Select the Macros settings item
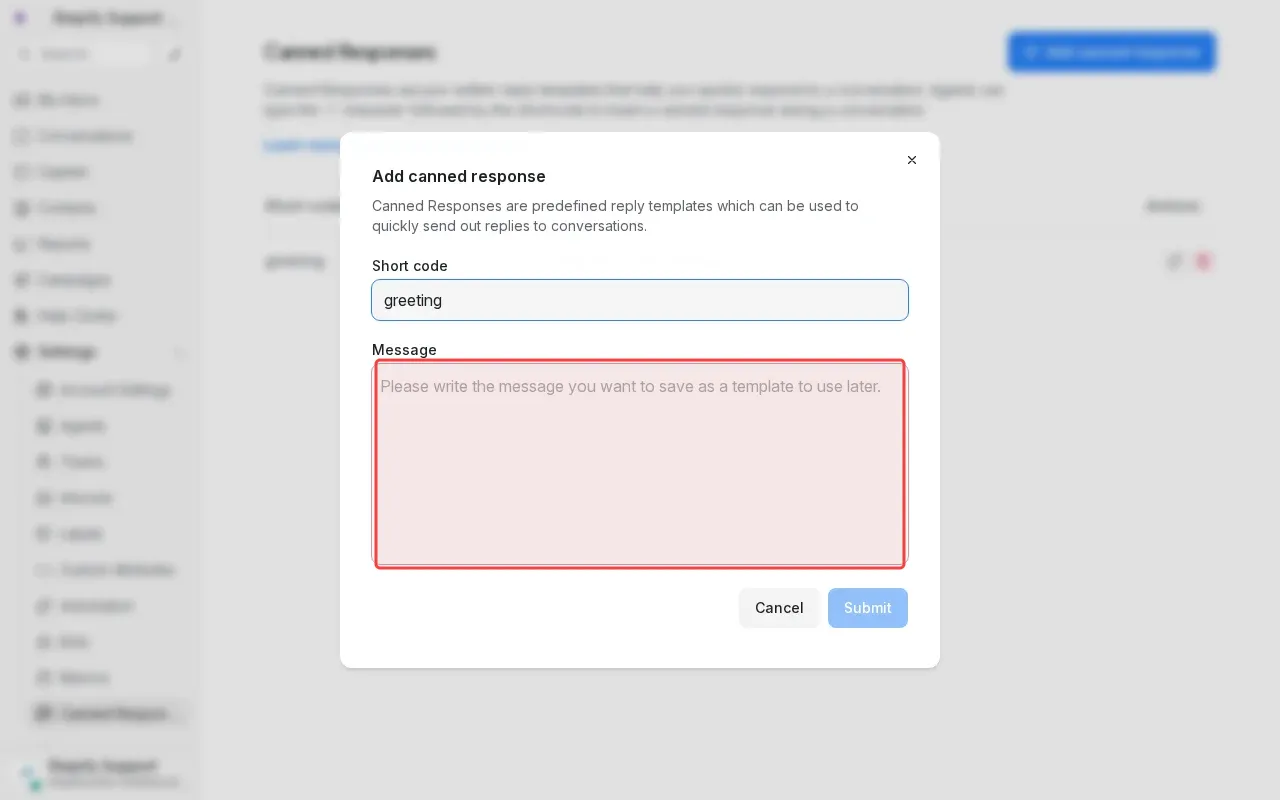This screenshot has width=1280, height=800. (84, 678)
